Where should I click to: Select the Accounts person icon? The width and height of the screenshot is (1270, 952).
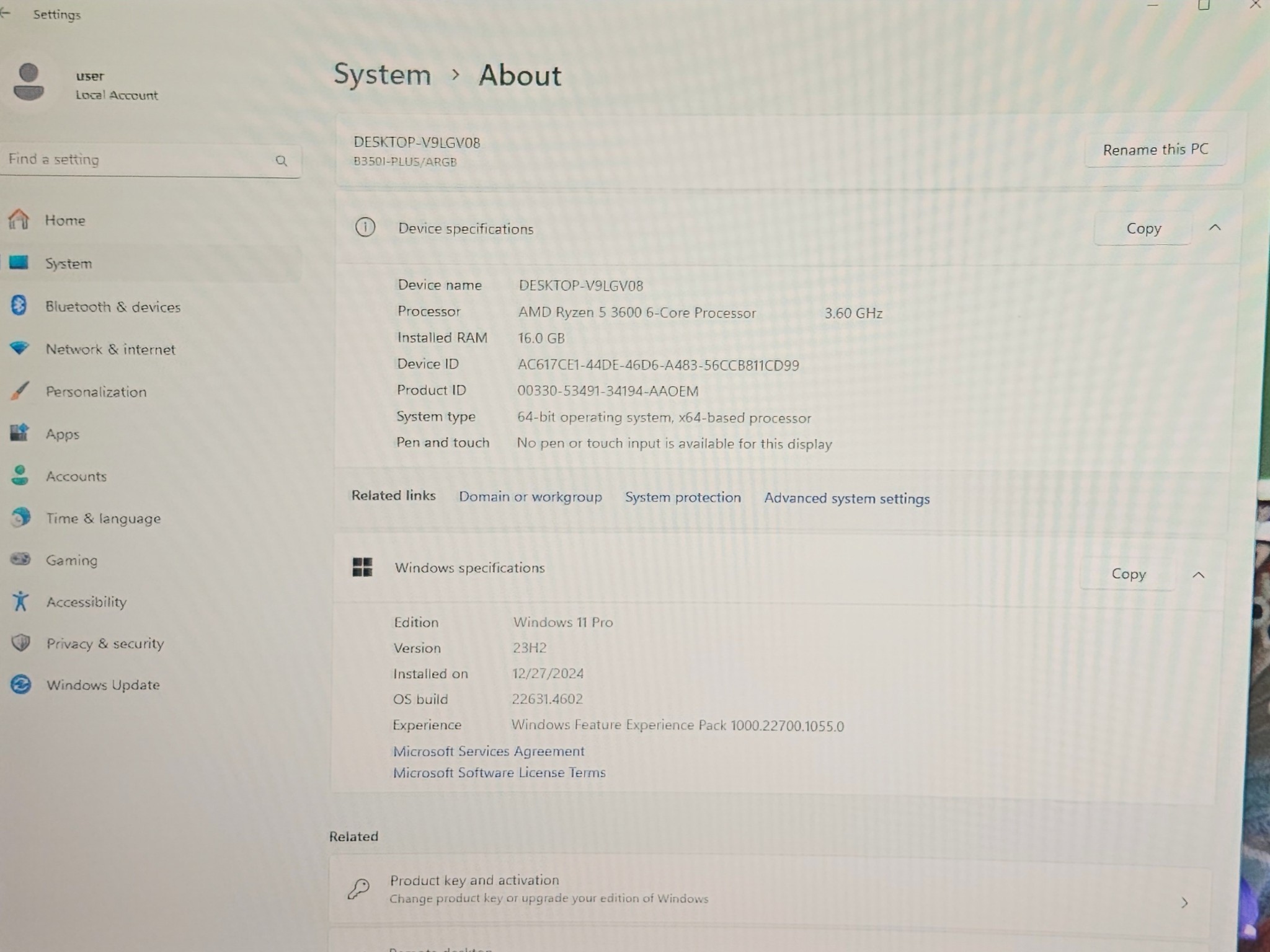tap(20, 475)
